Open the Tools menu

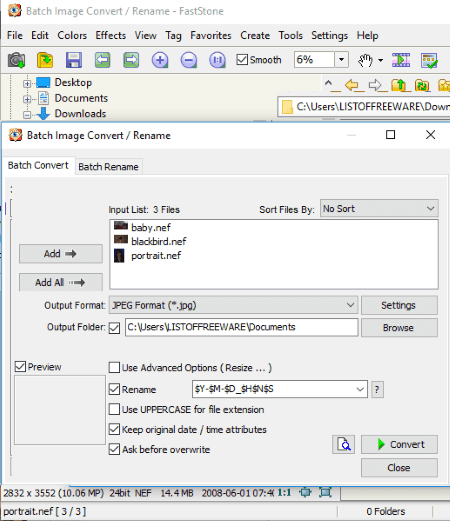[x=291, y=35]
